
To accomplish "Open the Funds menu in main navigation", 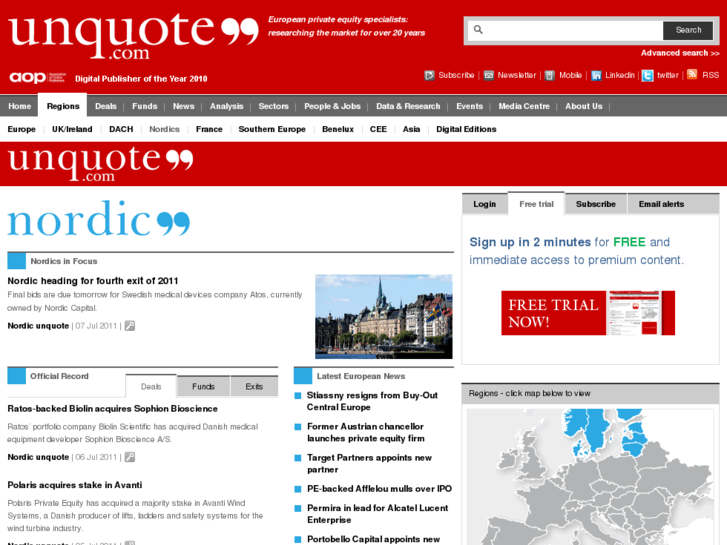I will 145,106.
